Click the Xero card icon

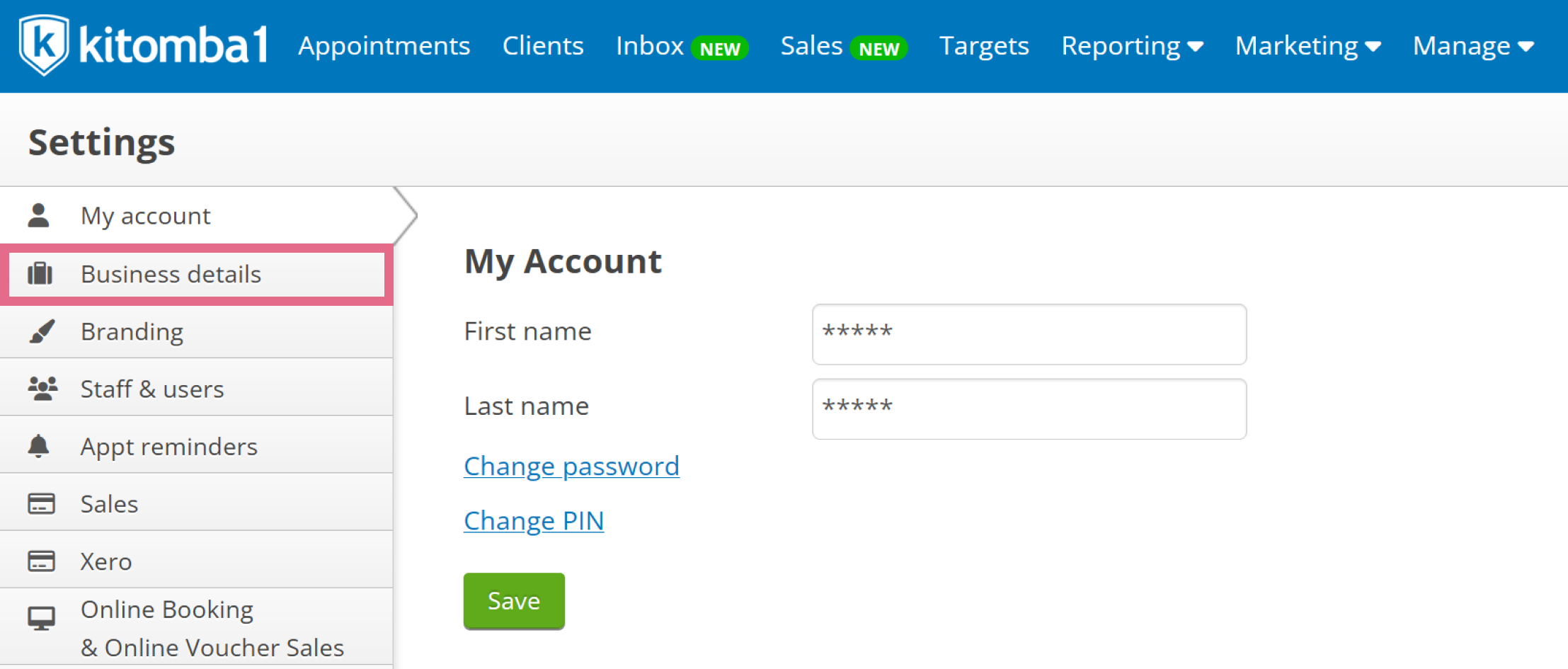click(x=41, y=561)
